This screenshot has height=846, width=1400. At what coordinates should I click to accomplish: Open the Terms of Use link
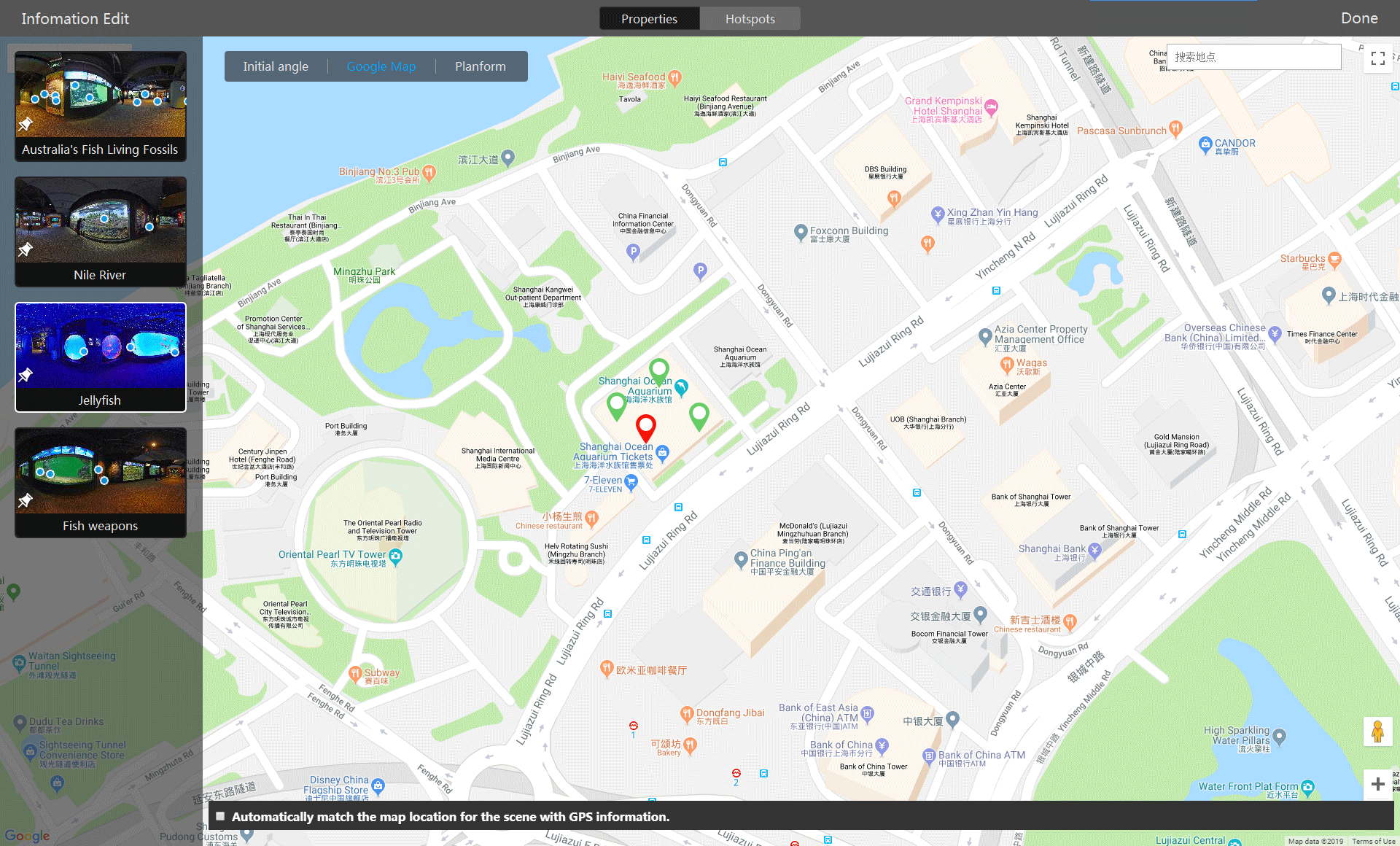1373,841
